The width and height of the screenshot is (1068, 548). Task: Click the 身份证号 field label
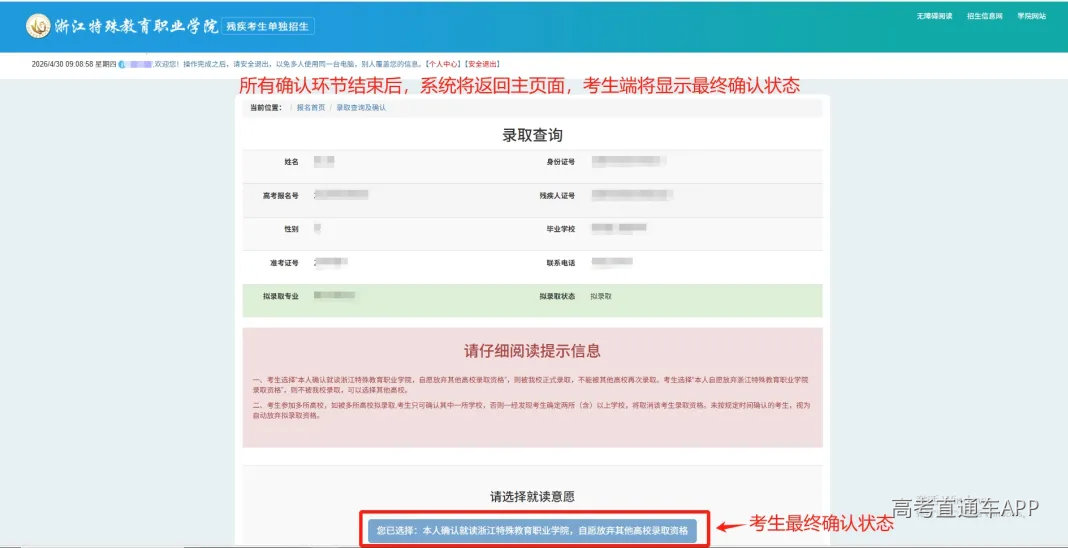point(561,162)
